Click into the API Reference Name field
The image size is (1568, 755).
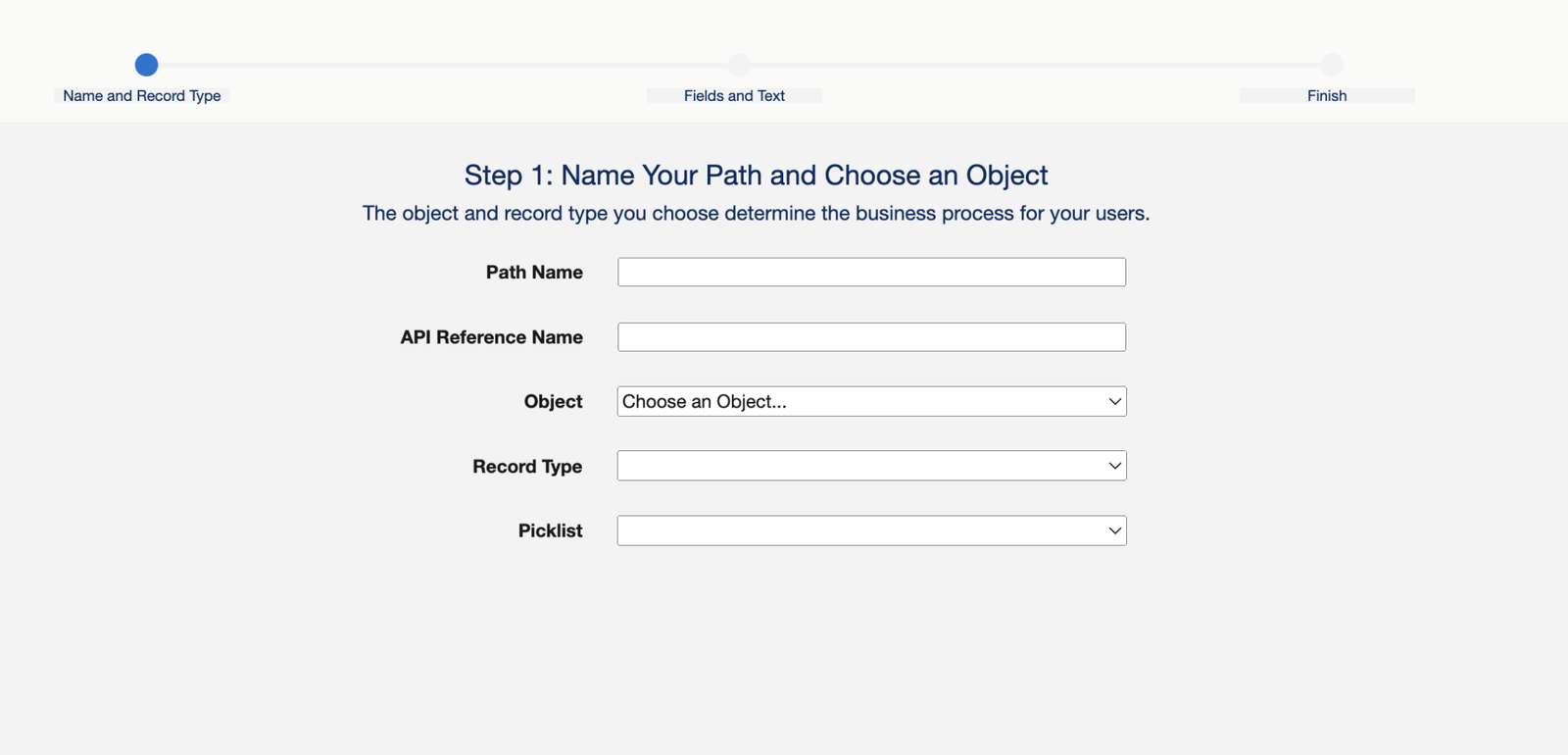871,337
